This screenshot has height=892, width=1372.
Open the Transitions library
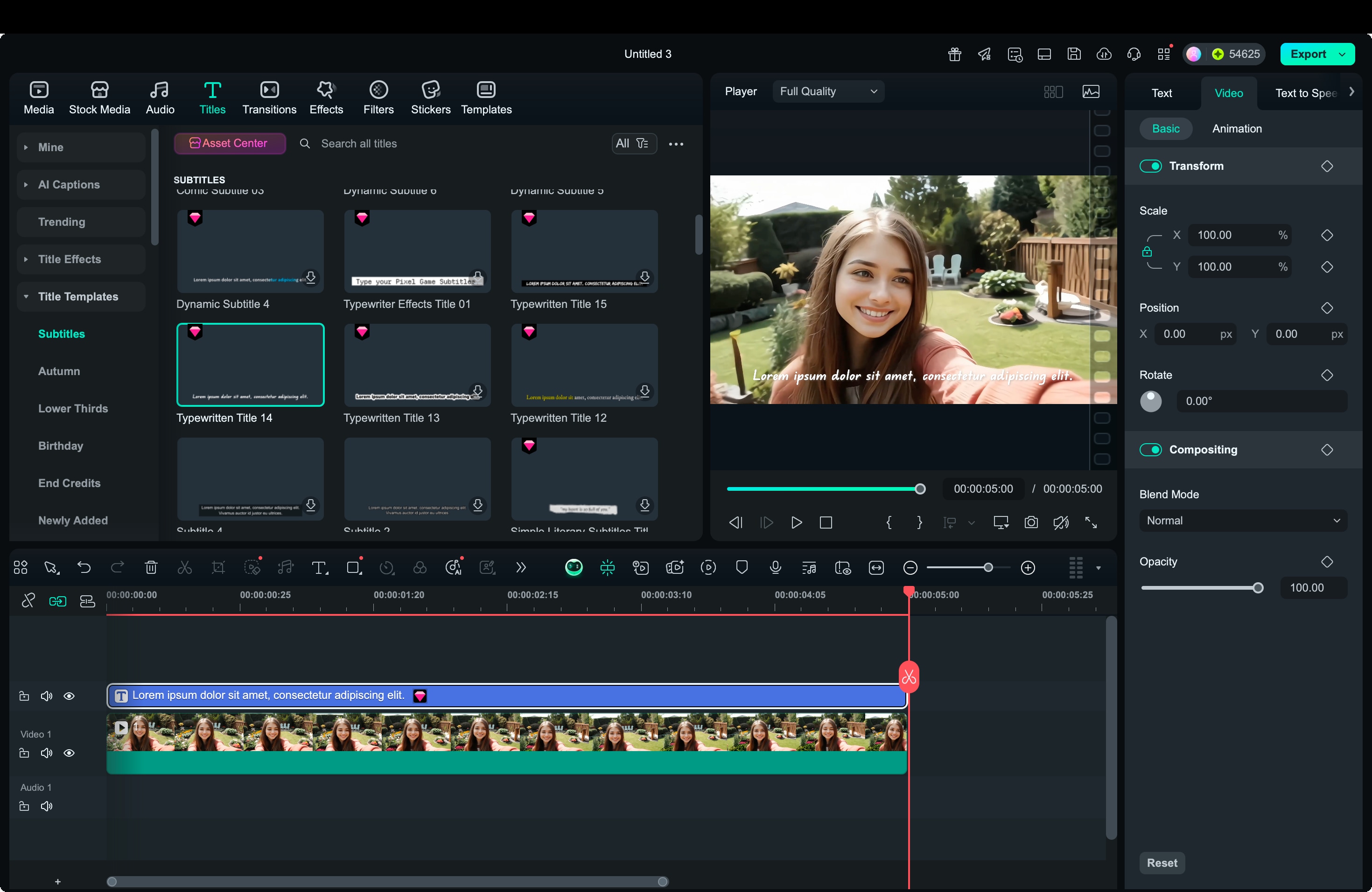pos(269,98)
